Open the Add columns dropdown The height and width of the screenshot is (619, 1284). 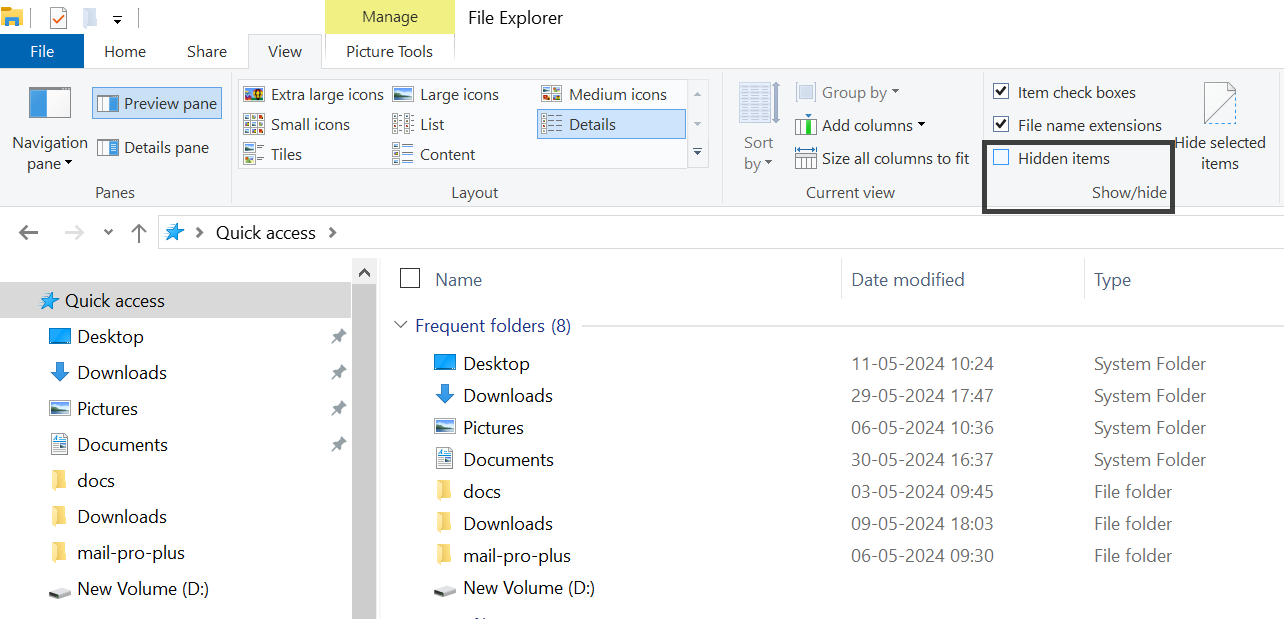tap(860, 125)
